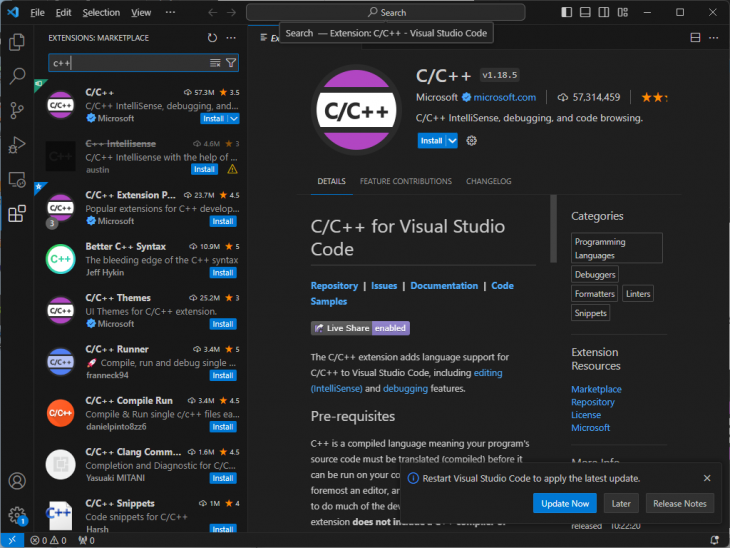Screen dimensions: 730x548
Task: Clear the extensions search results
Action: [x=215, y=62]
